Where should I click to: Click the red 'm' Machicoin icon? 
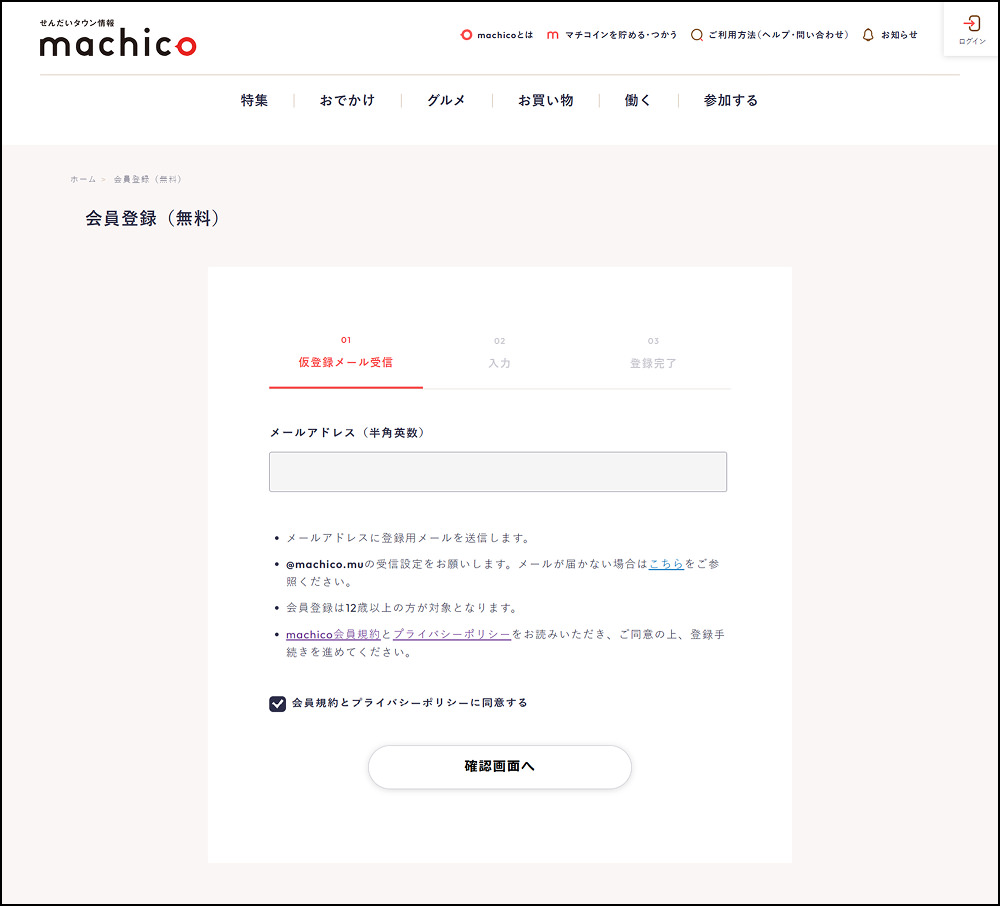pyautogui.click(x=553, y=35)
